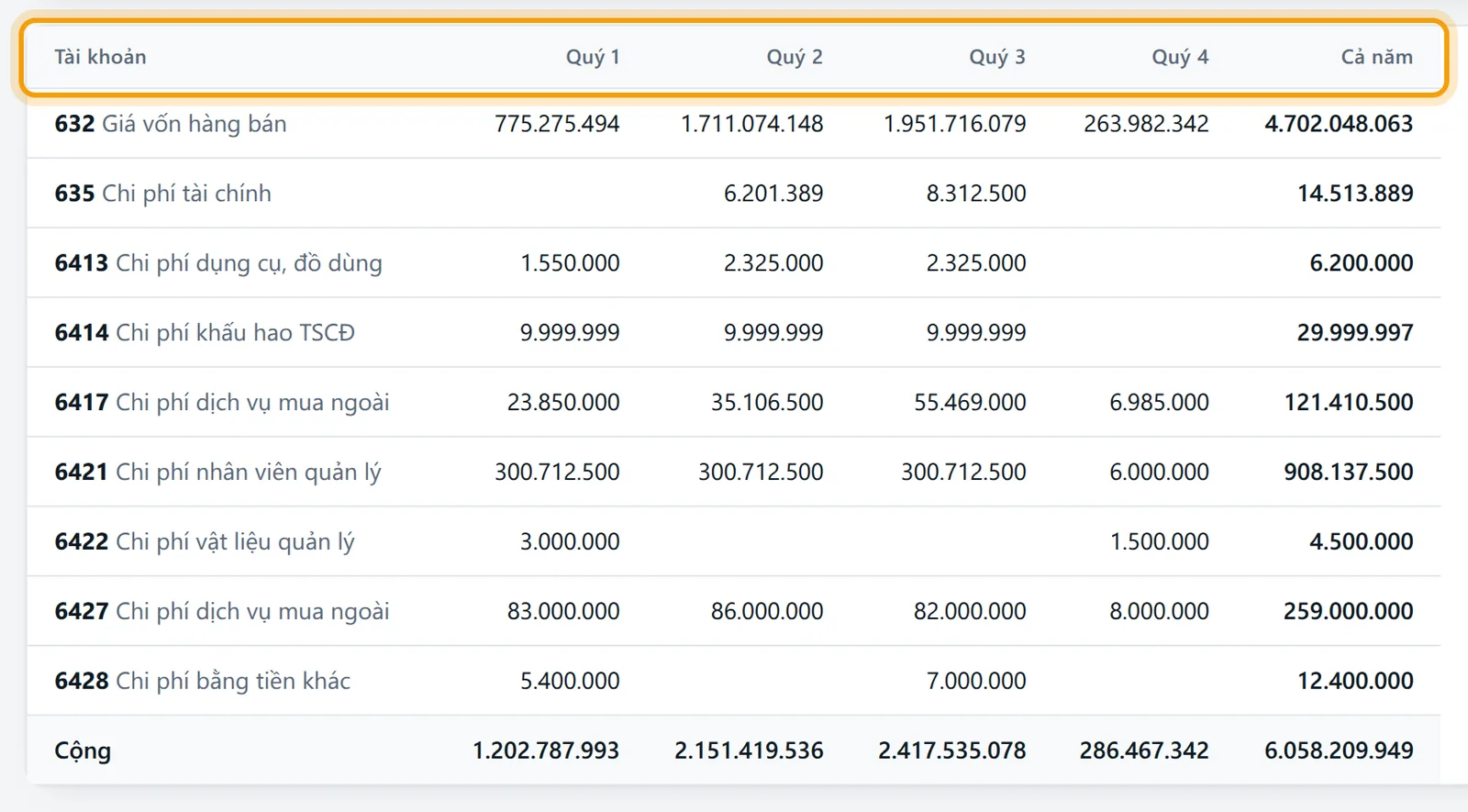The image size is (1468, 812).
Task: Click account '6414 Chi phí khấu hao TSCĐ'
Action: (205, 332)
